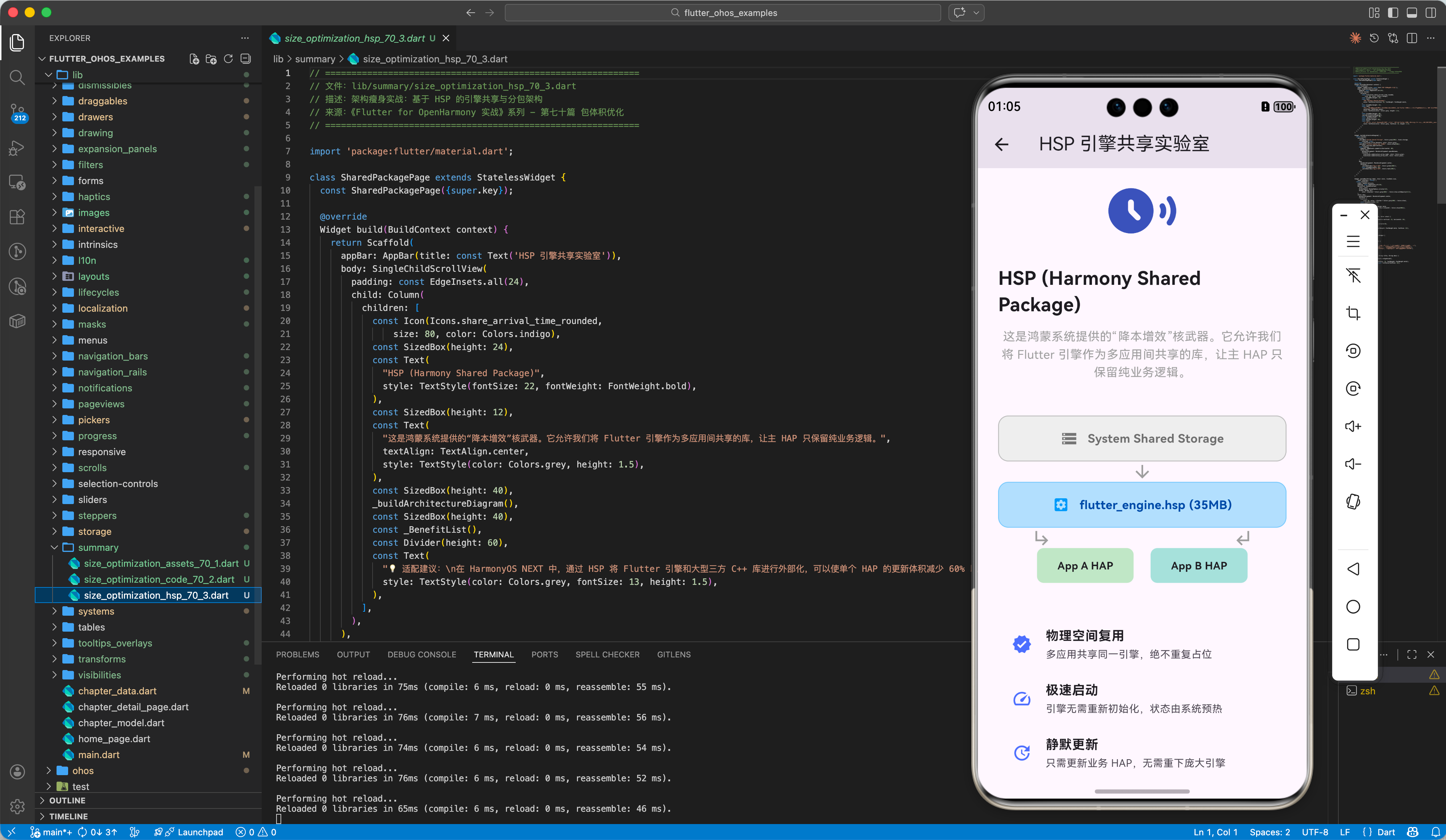This screenshot has width=1446, height=840.
Task: Click New File icon in explorer header
Action: (194, 59)
